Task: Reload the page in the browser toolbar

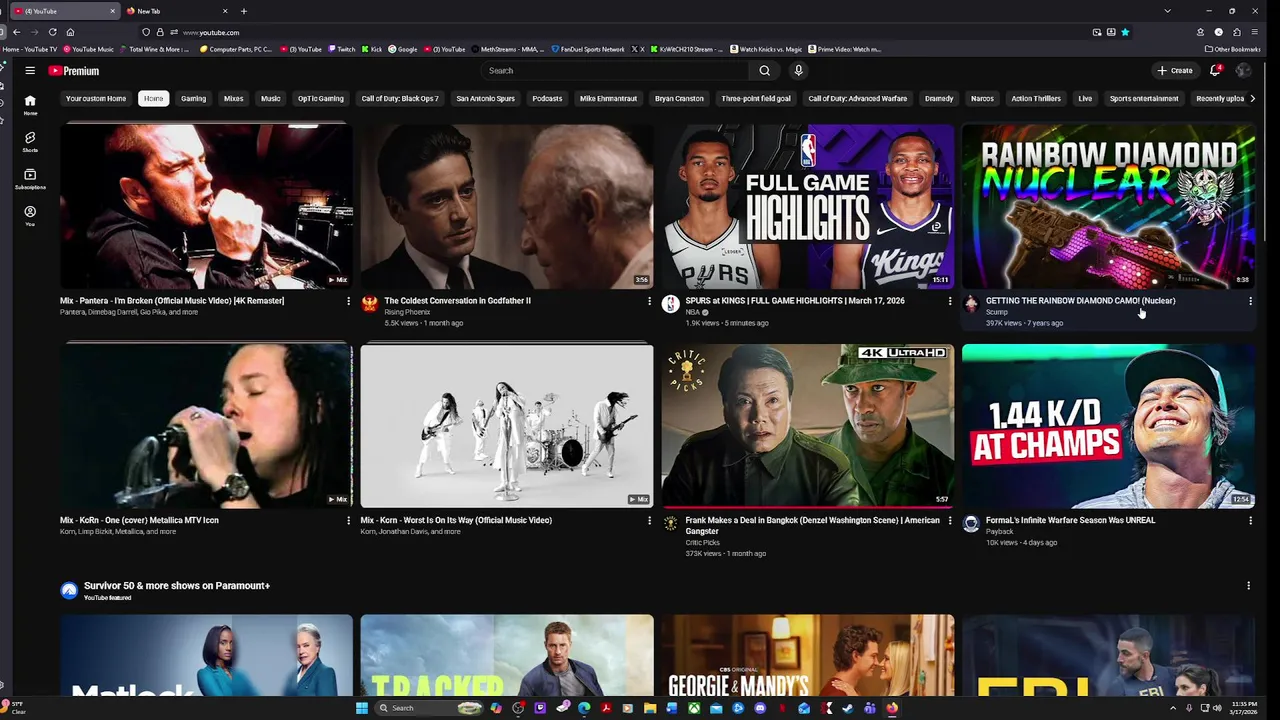Action: coord(52,32)
